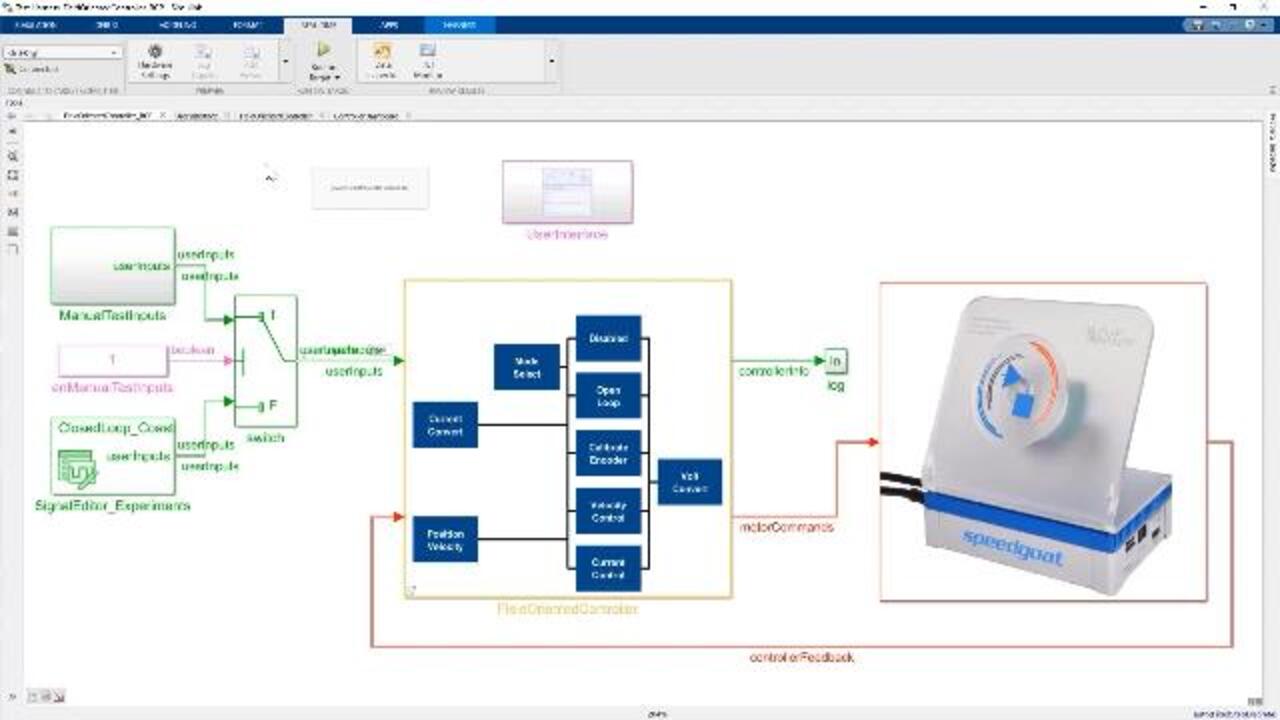Expand the Review Results gallery arrow
This screenshot has width=1280, height=720.
point(551,62)
